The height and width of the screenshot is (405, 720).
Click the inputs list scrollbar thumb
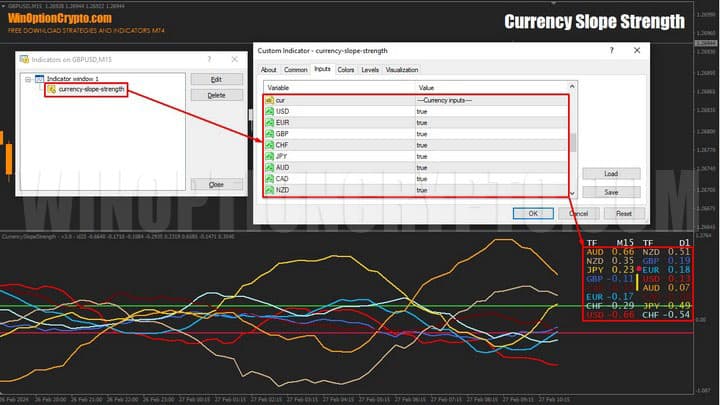coord(572,142)
